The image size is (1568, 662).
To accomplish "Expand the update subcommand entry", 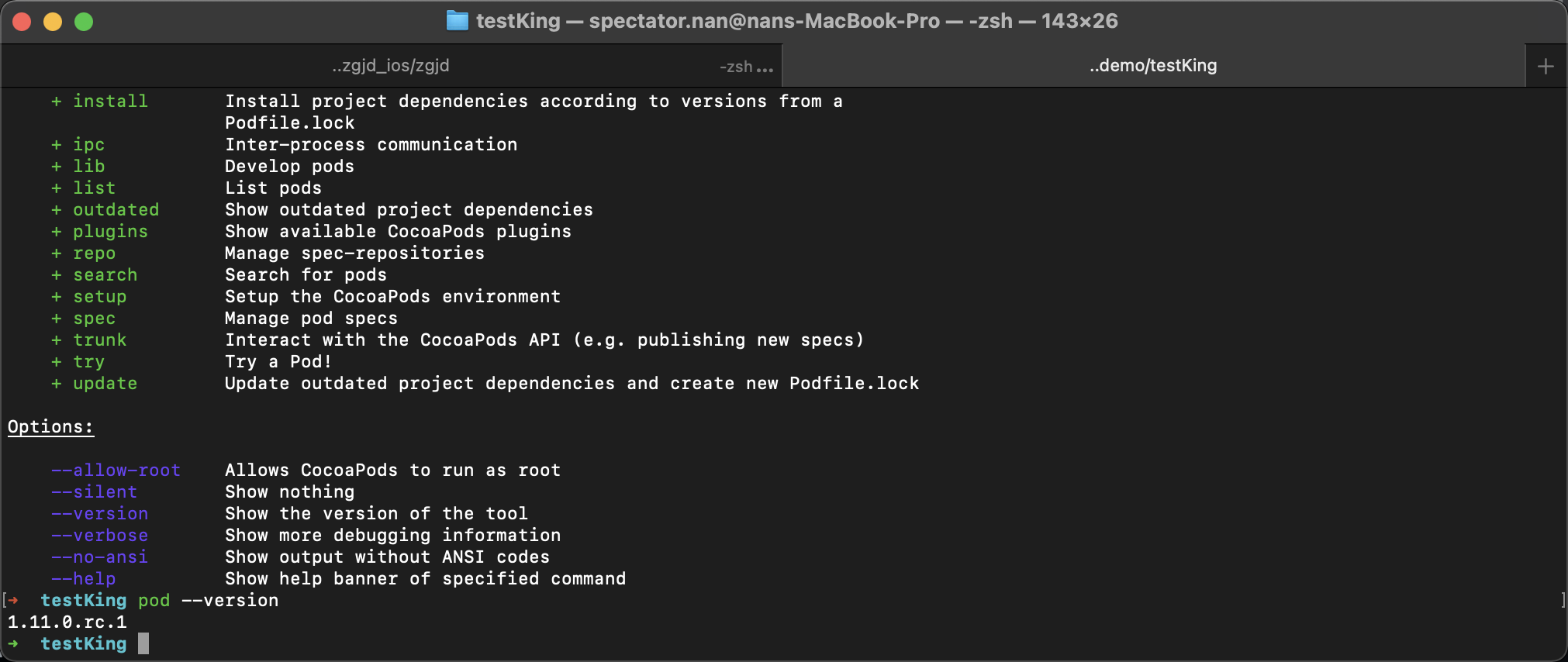I will coord(106,383).
